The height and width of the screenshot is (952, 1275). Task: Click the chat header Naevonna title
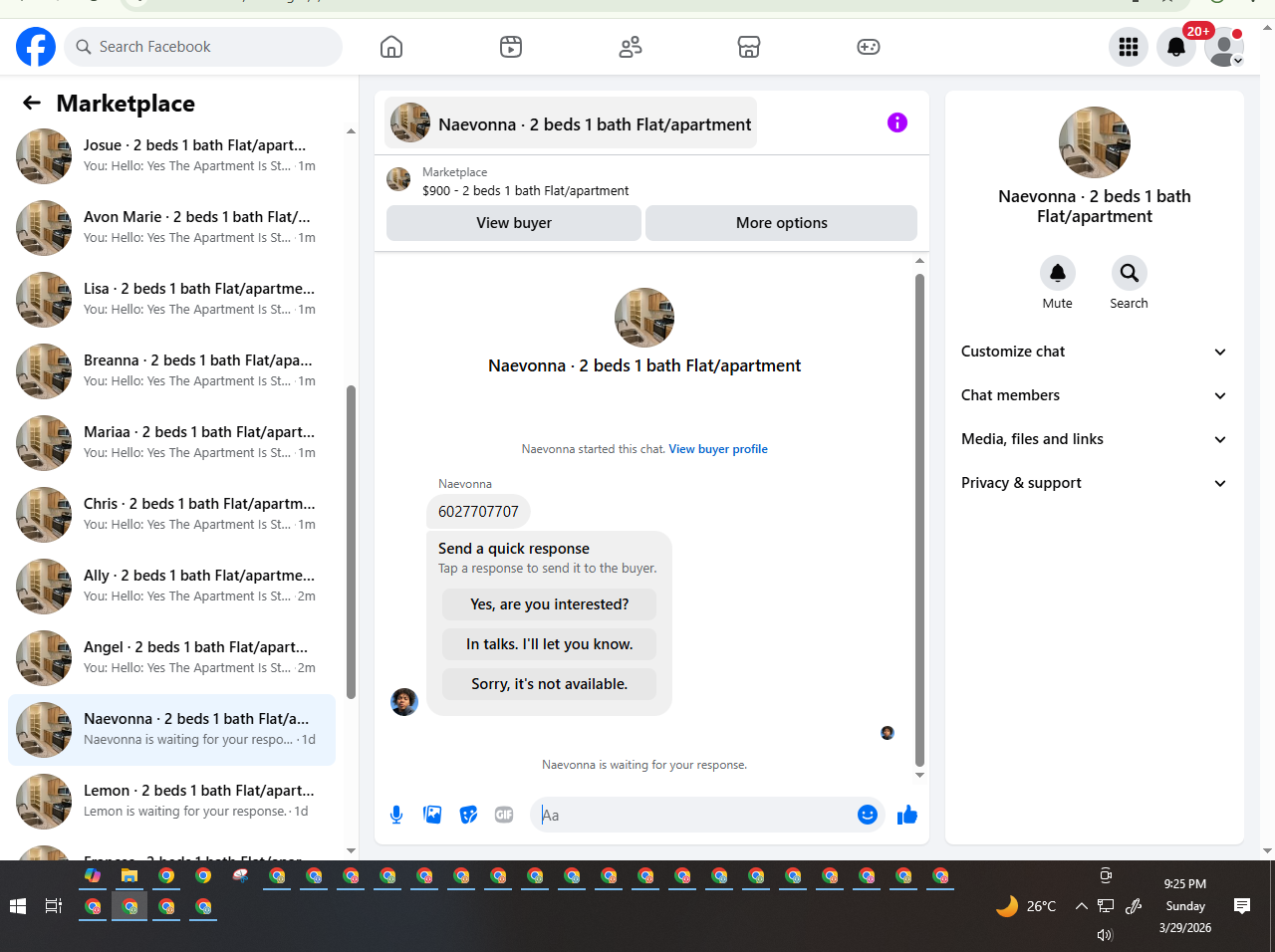tap(571, 122)
